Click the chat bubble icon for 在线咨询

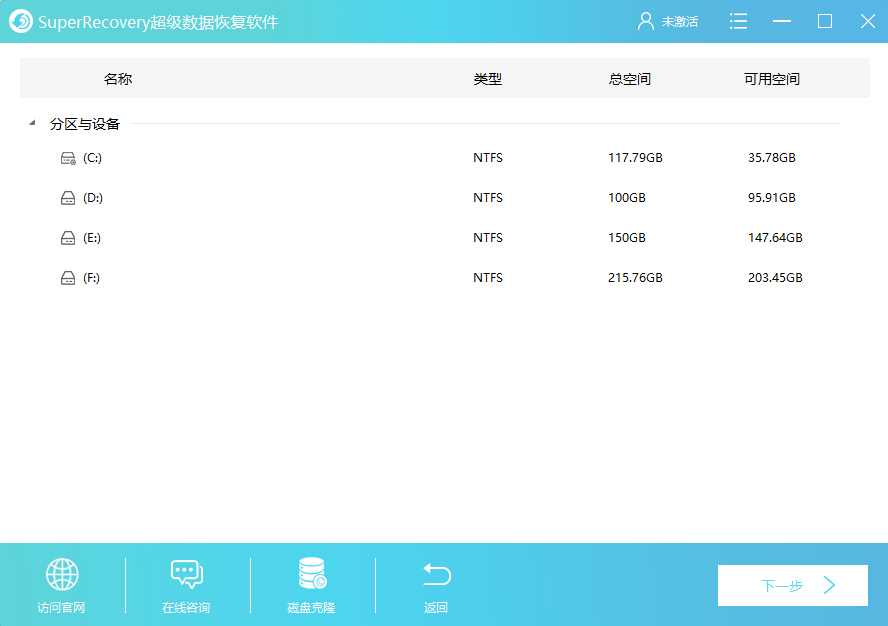click(x=186, y=574)
